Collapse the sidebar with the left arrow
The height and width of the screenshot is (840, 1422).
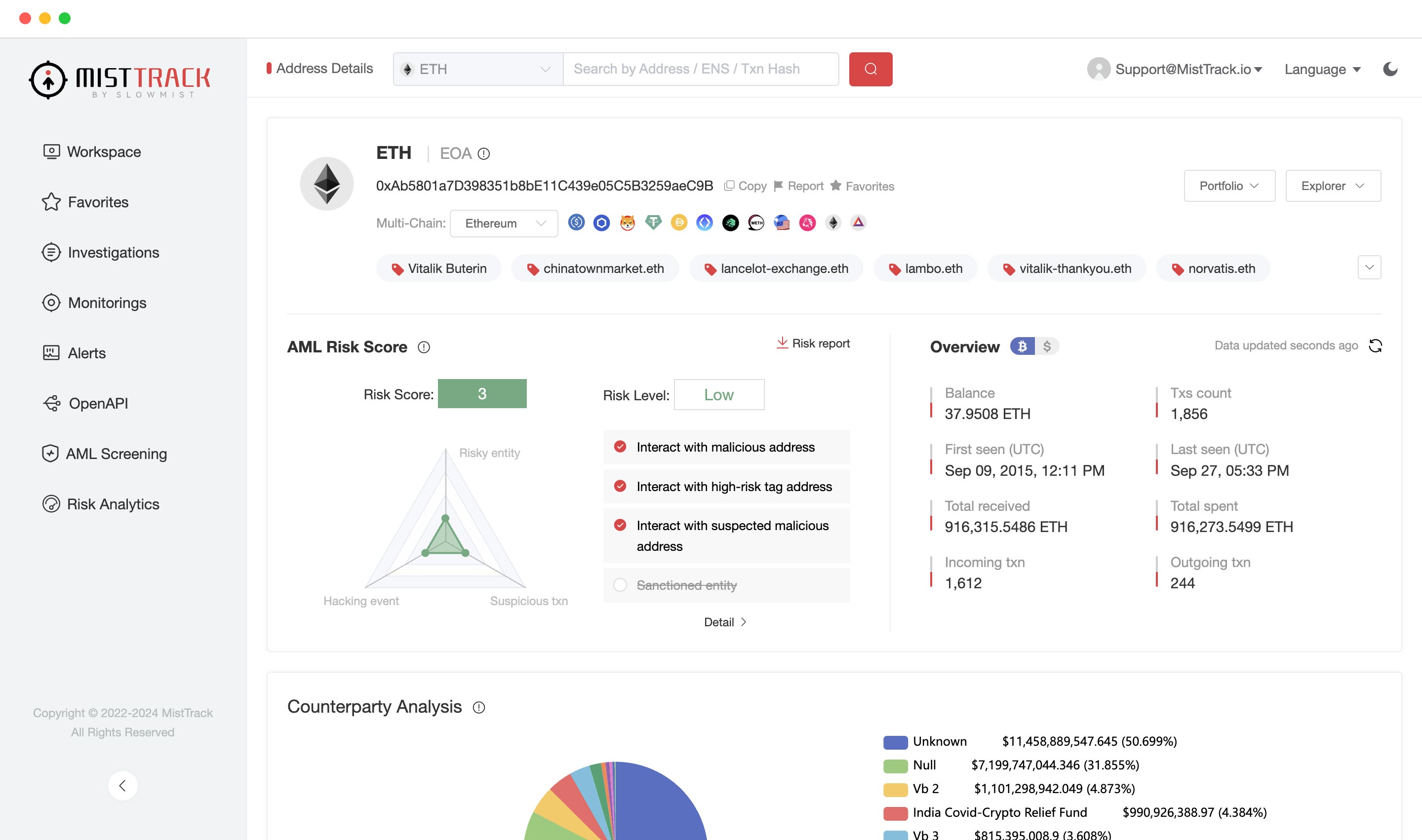[122, 785]
